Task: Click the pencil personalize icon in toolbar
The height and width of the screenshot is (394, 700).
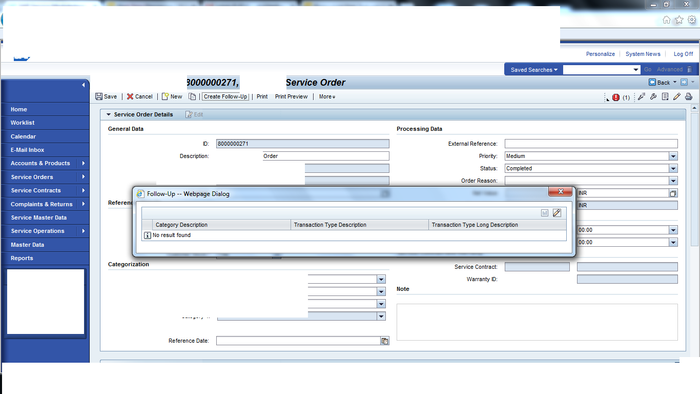Action: [677, 96]
